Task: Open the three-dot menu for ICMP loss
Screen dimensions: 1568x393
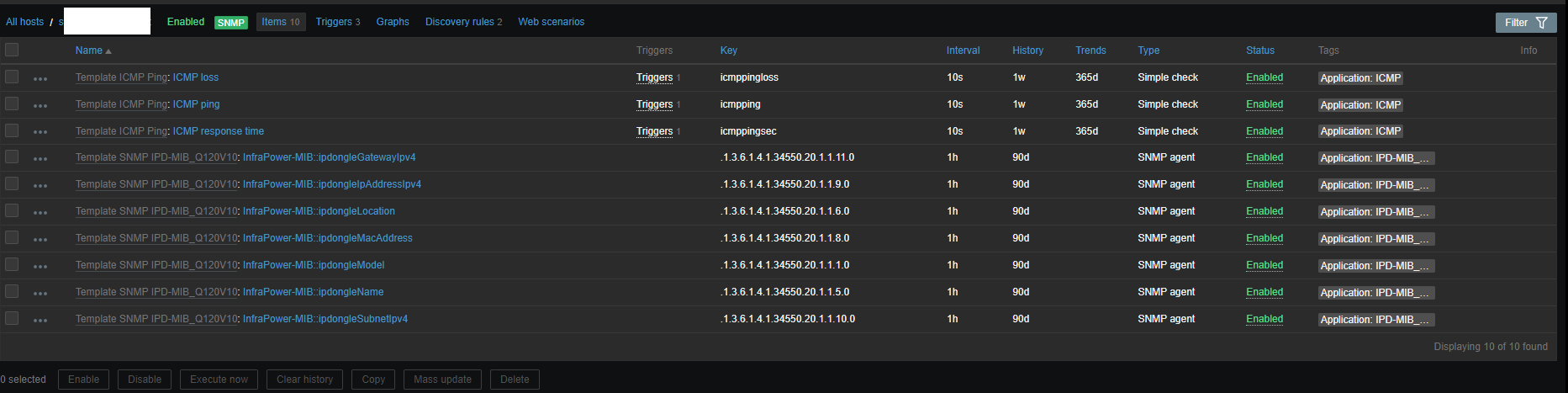Action: (40, 78)
